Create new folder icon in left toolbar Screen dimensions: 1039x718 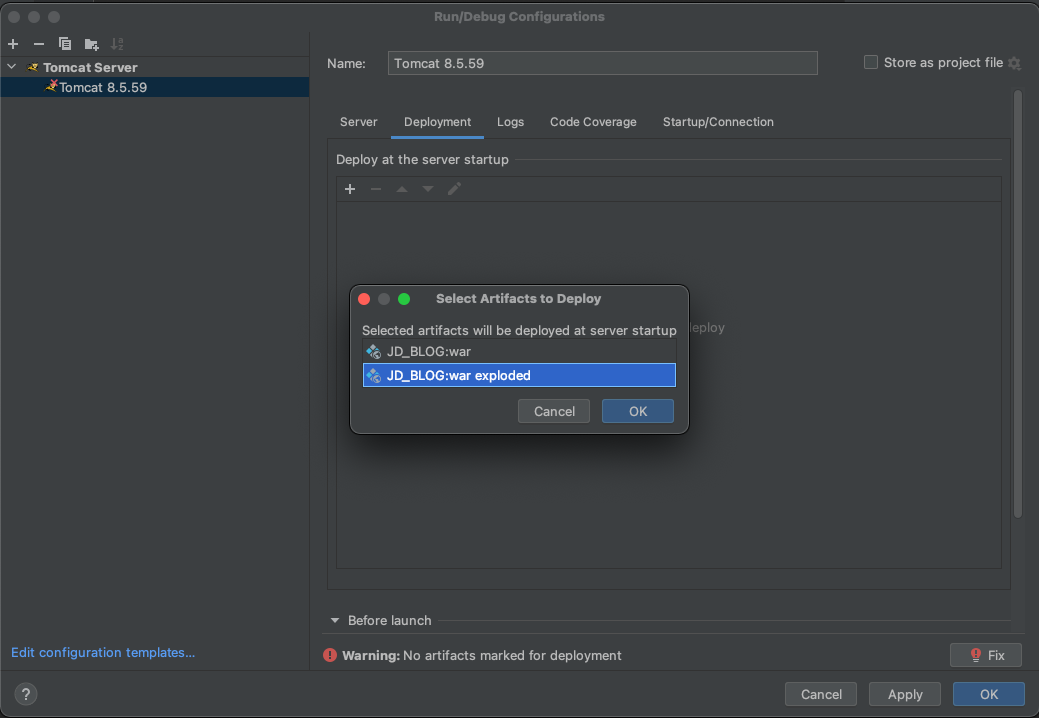point(91,44)
